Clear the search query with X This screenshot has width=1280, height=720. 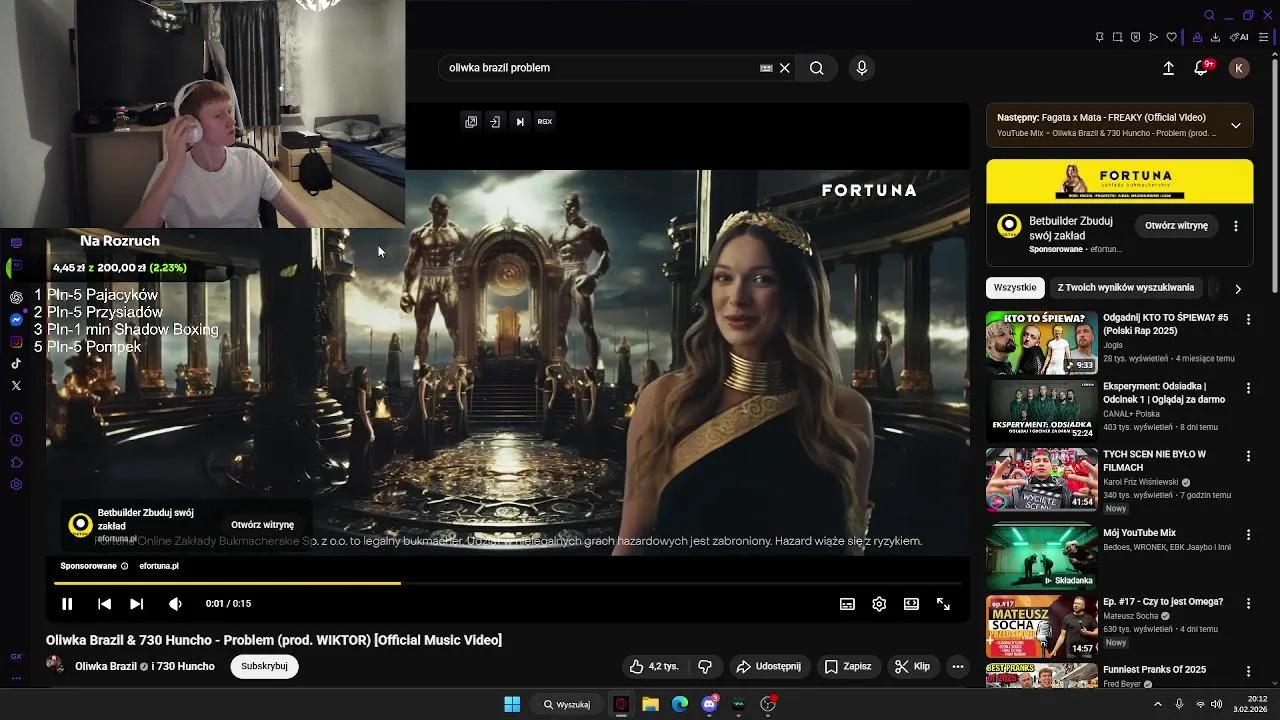(x=785, y=68)
